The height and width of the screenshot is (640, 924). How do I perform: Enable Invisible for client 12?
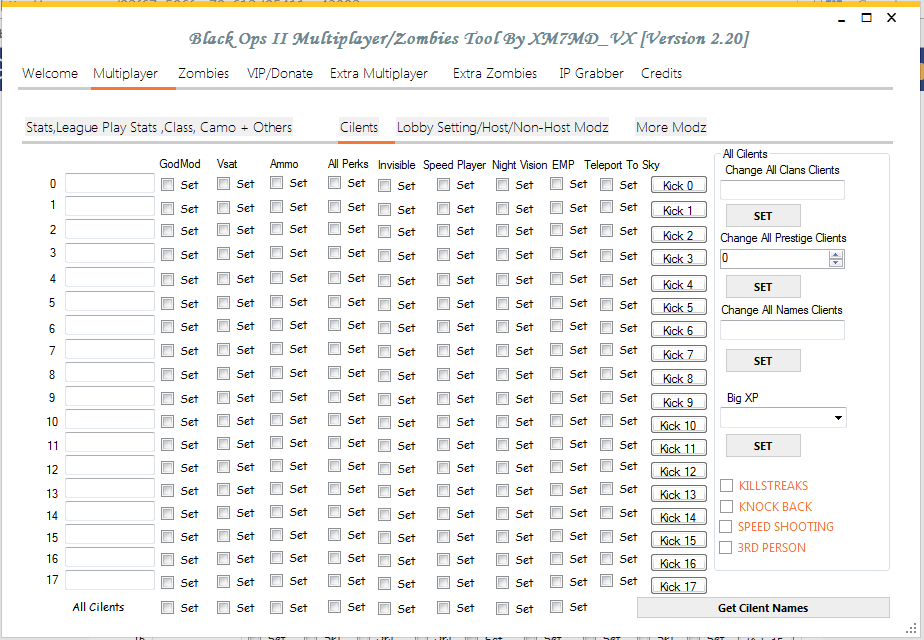(385, 469)
